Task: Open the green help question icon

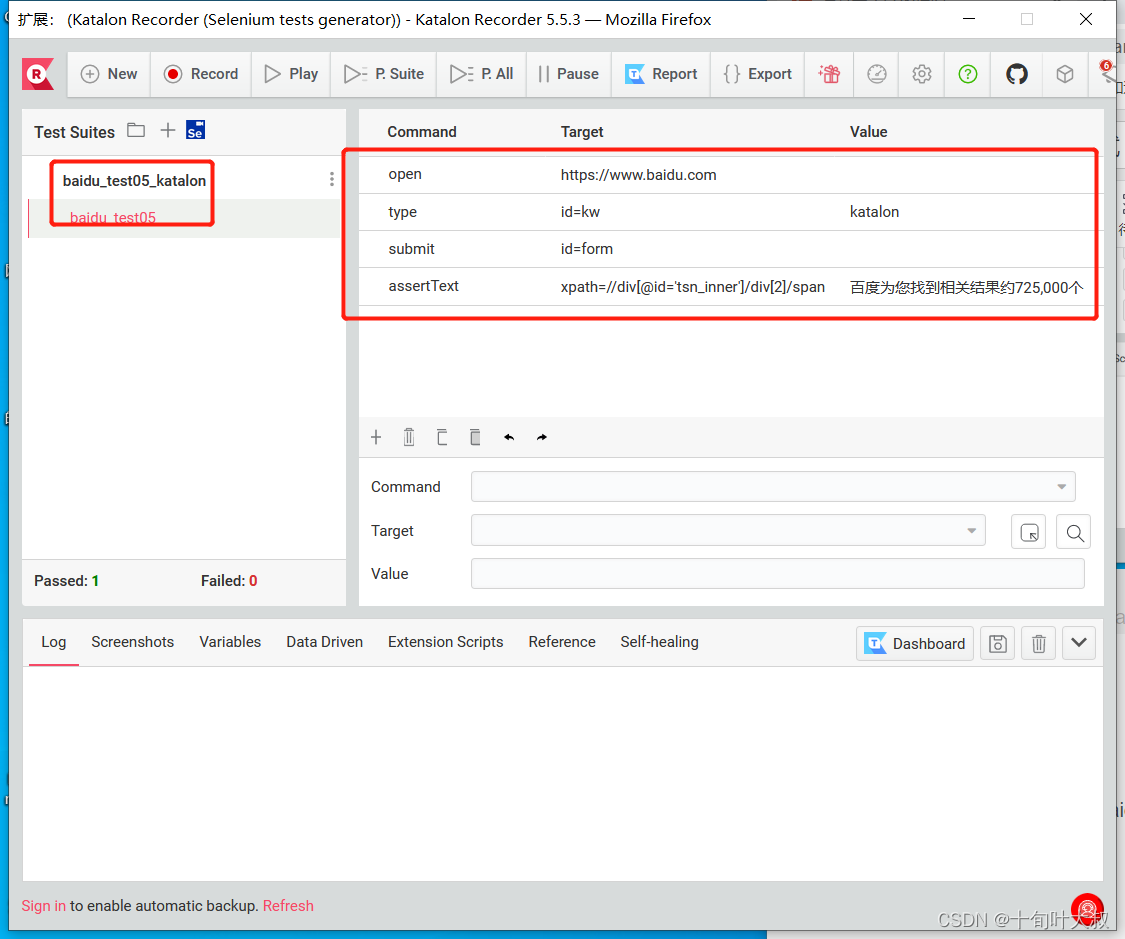Action: (968, 74)
